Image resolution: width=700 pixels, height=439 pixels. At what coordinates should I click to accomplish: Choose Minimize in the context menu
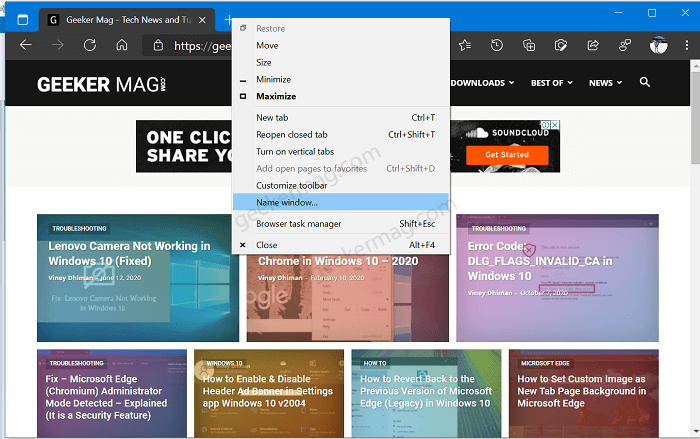pos(341,79)
